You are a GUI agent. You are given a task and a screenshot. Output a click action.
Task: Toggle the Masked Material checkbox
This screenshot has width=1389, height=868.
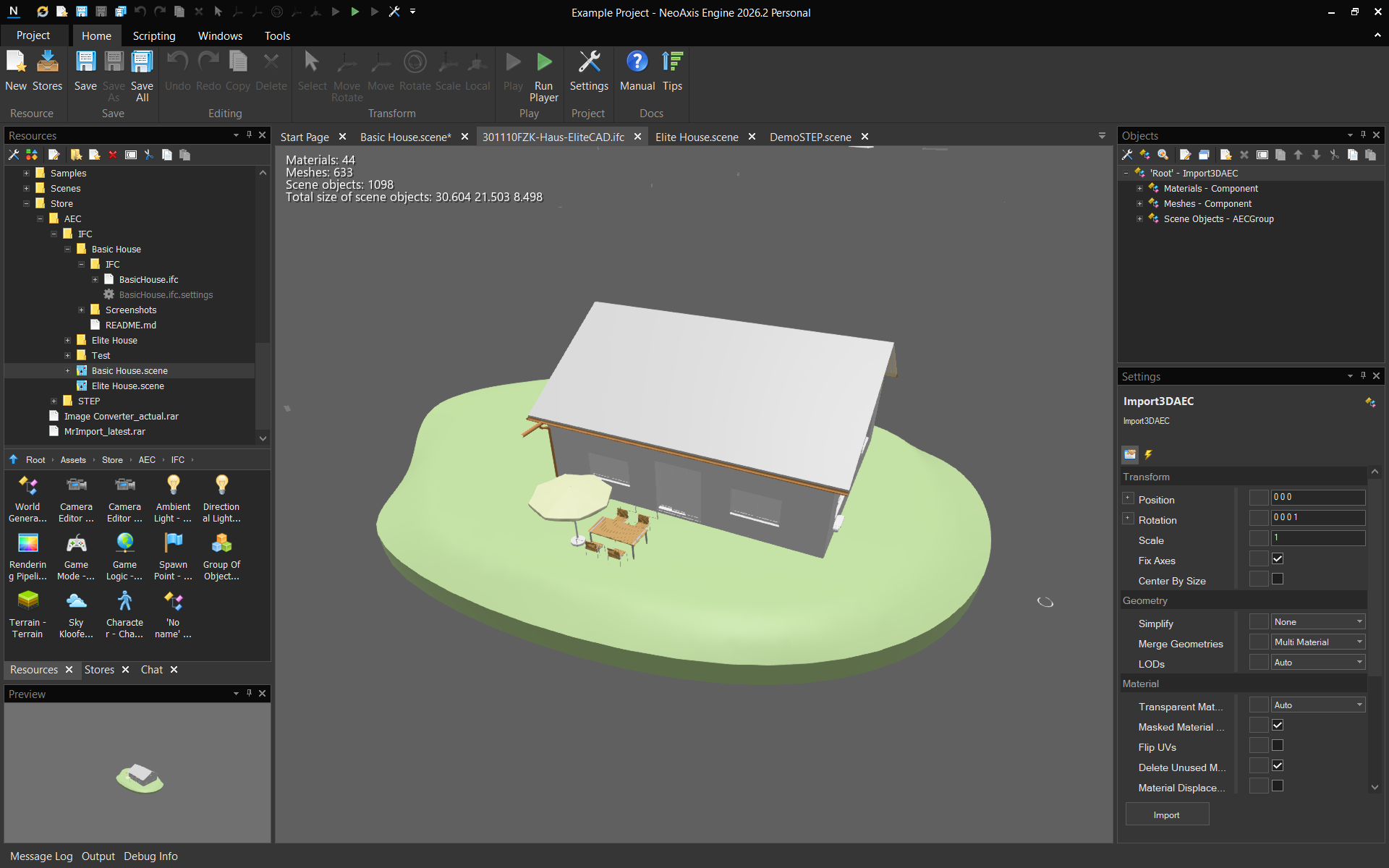tap(1278, 725)
